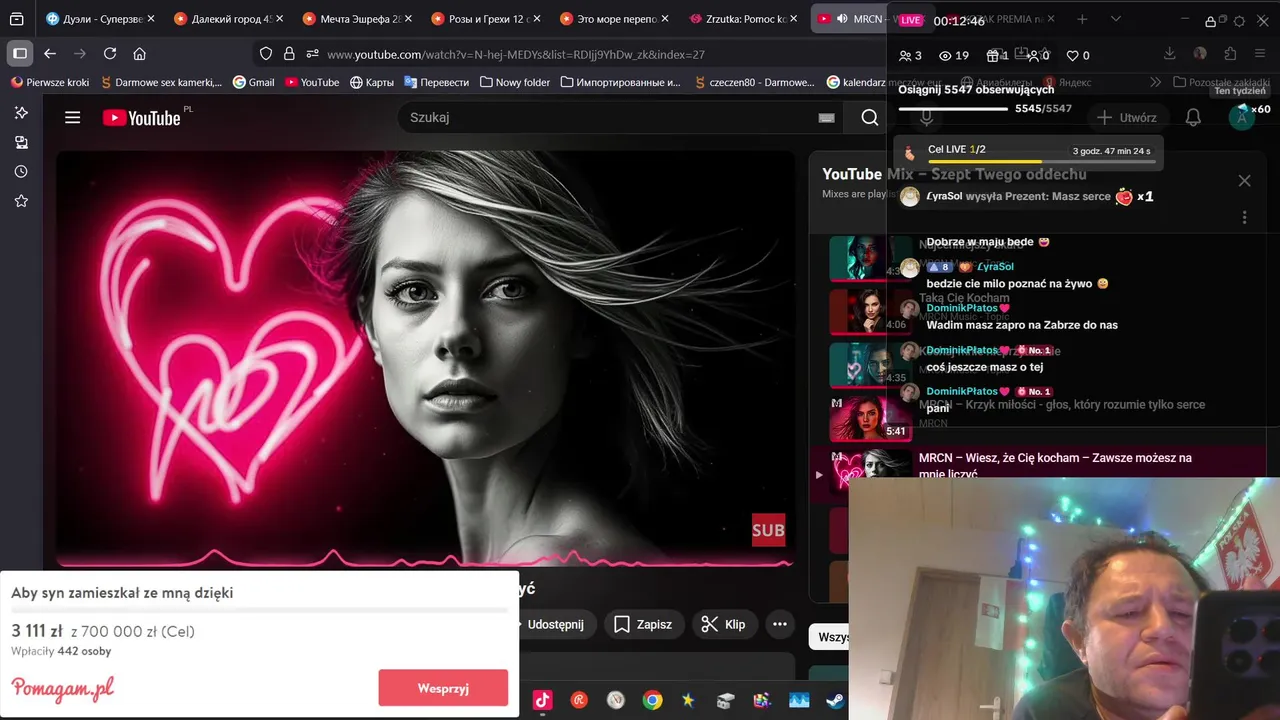The width and height of the screenshot is (1280, 720).
Task: Open playlist three-dot options menu
Action: tap(1244, 217)
